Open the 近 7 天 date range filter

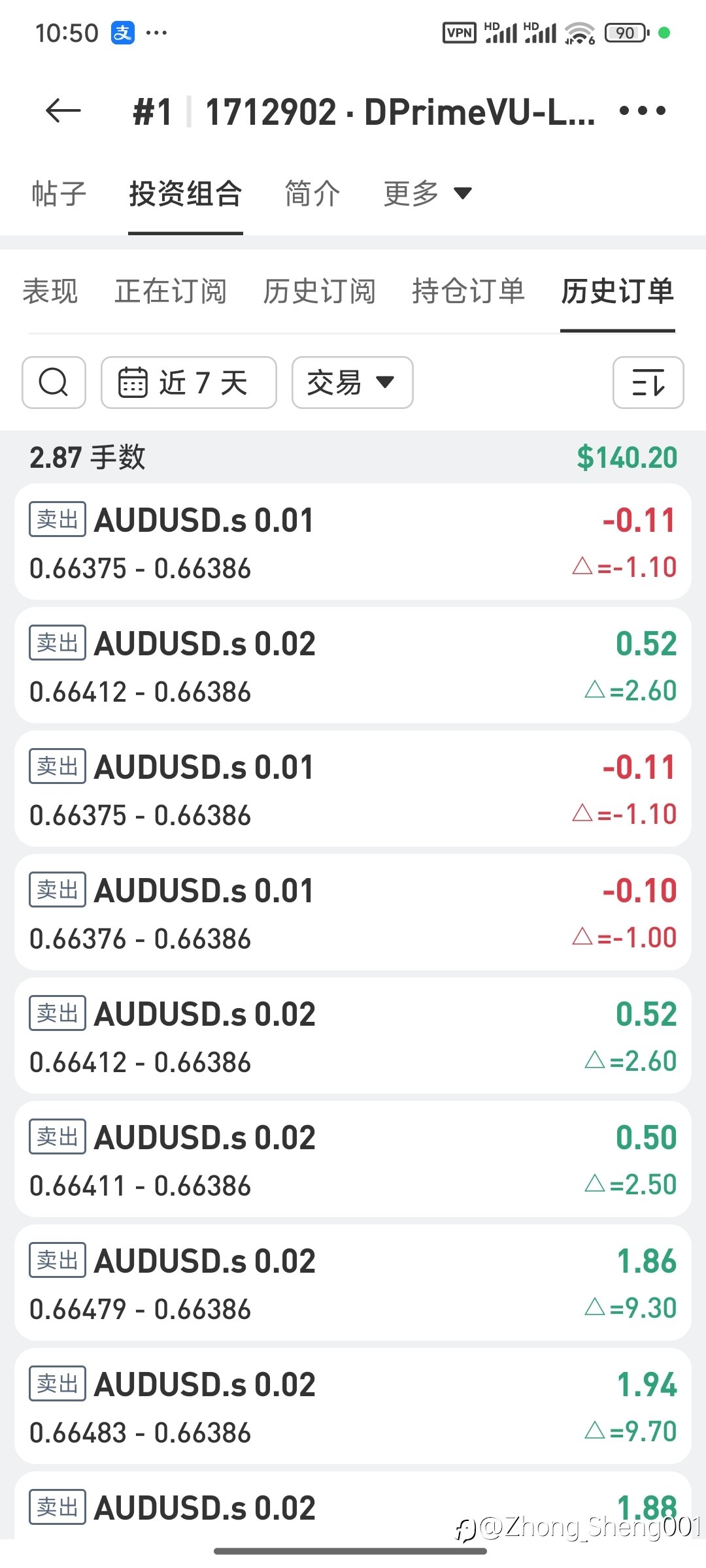(188, 382)
